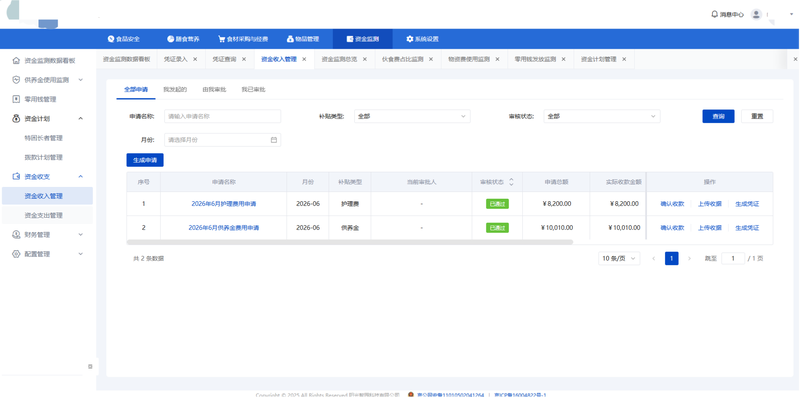Close the 物资费使用监测 tab

[x=497, y=59]
